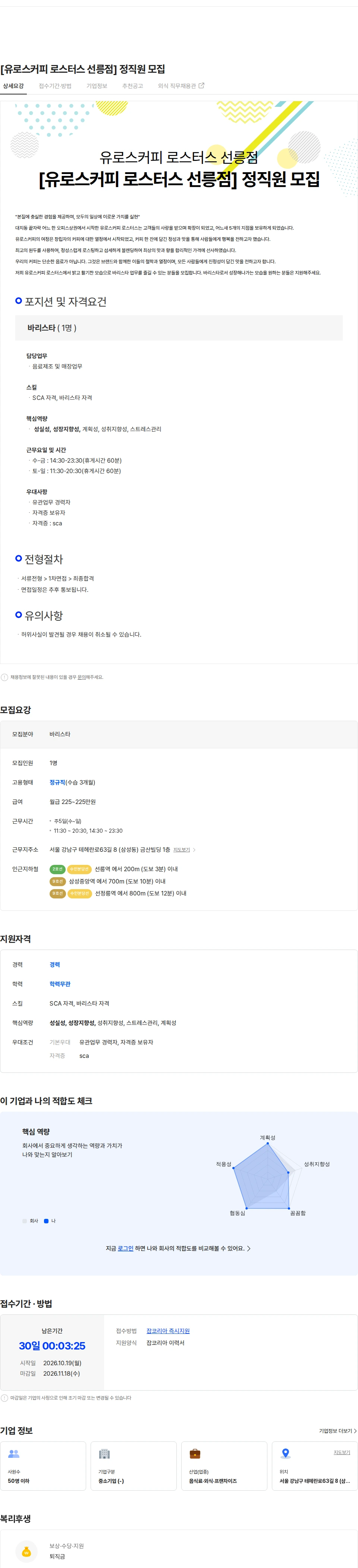
Task: Click the 회사 legend dot
Action: point(24,1220)
